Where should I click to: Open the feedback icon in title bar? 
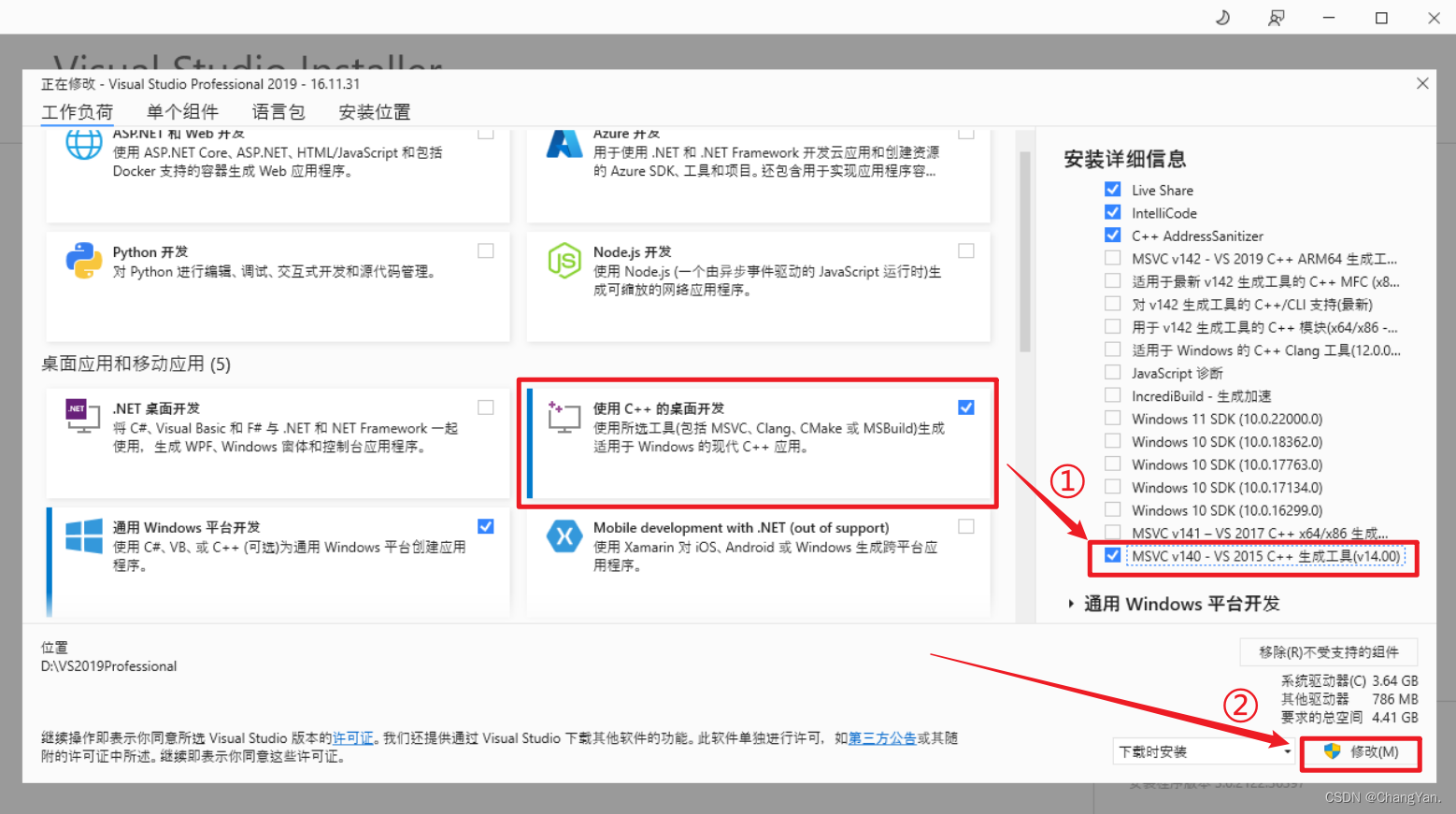tap(1276, 18)
